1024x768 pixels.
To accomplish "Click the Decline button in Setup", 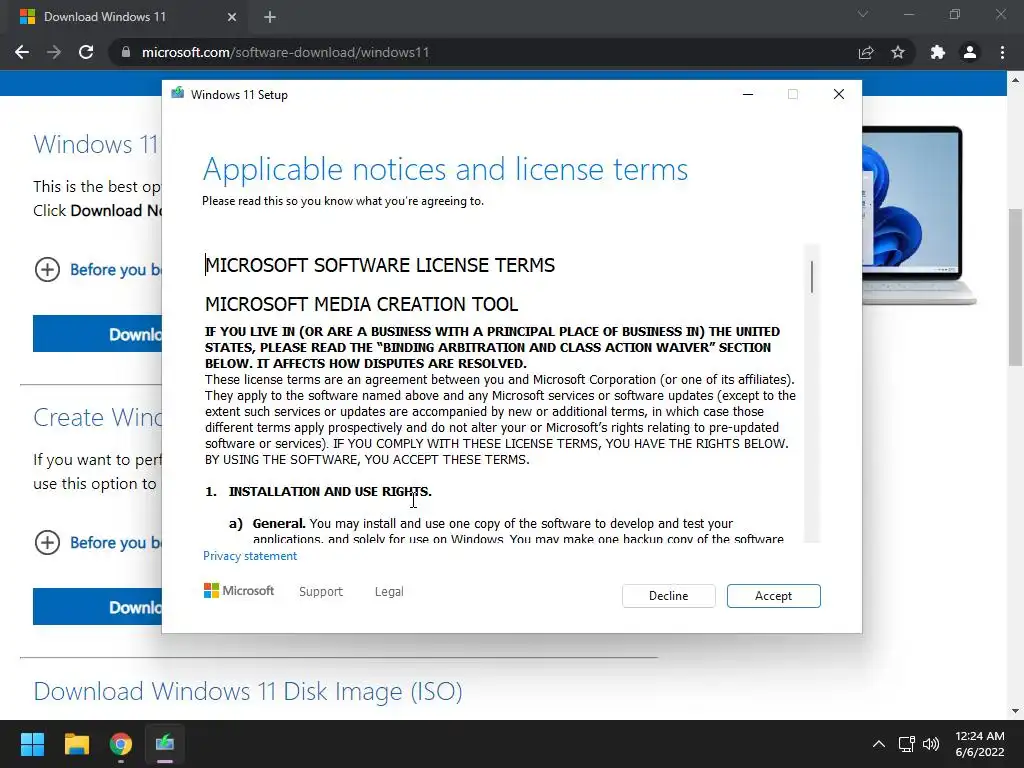I will coord(668,596).
